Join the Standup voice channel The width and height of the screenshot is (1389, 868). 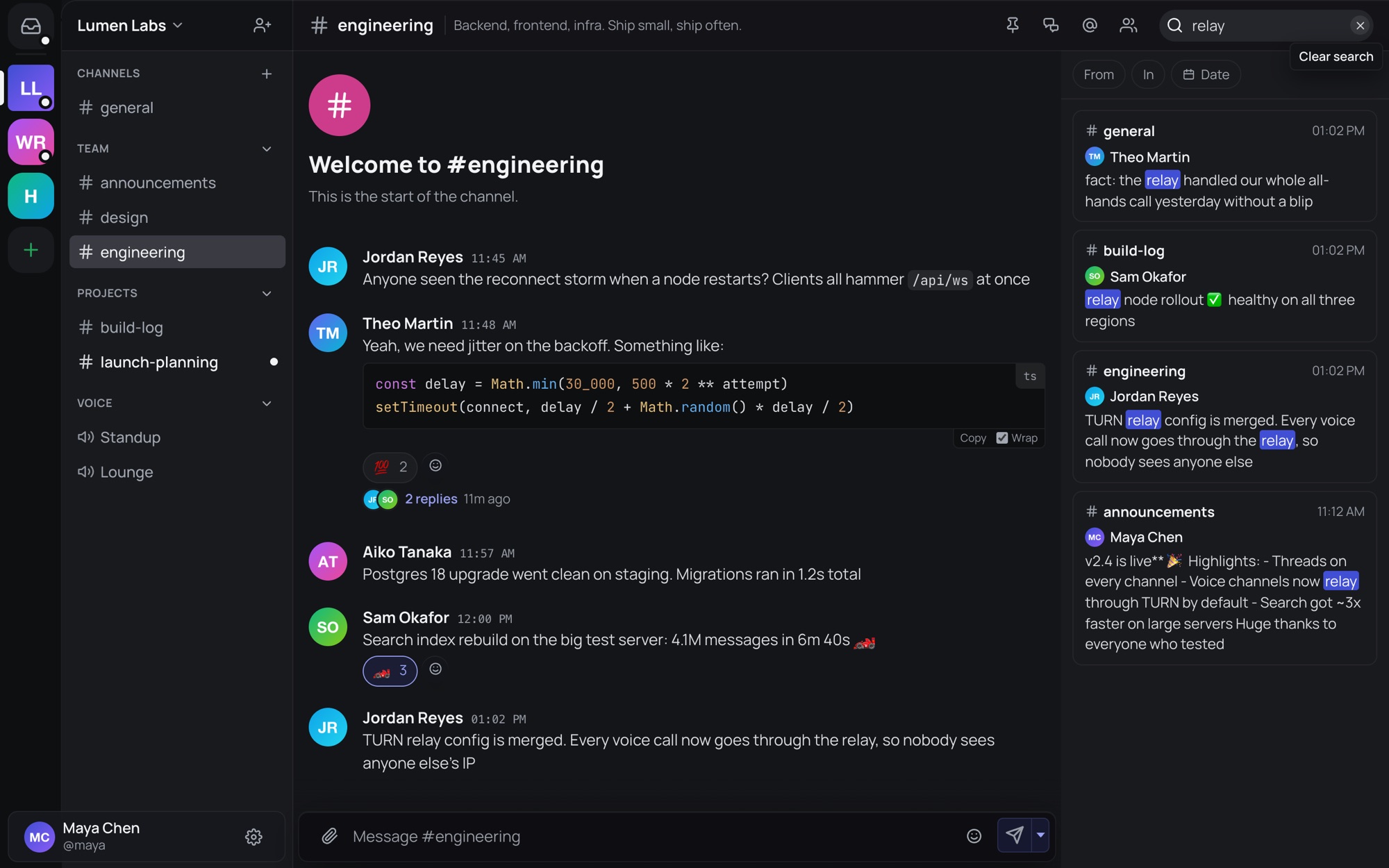177,437
